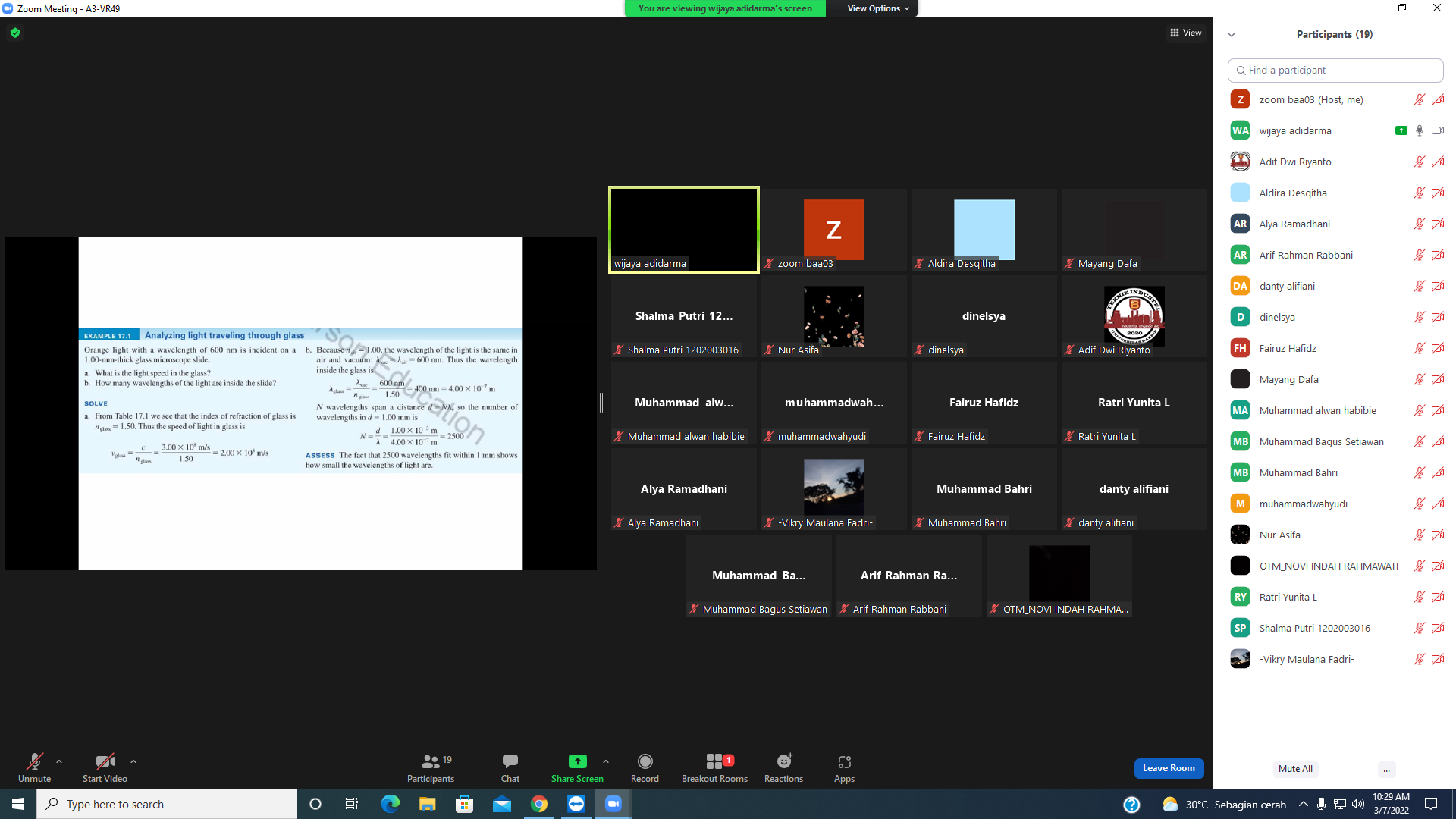This screenshot has width=1456, height=819.
Task: Click muted mic icon for Muhammad Bagus Setiawan
Action: pos(1419,441)
